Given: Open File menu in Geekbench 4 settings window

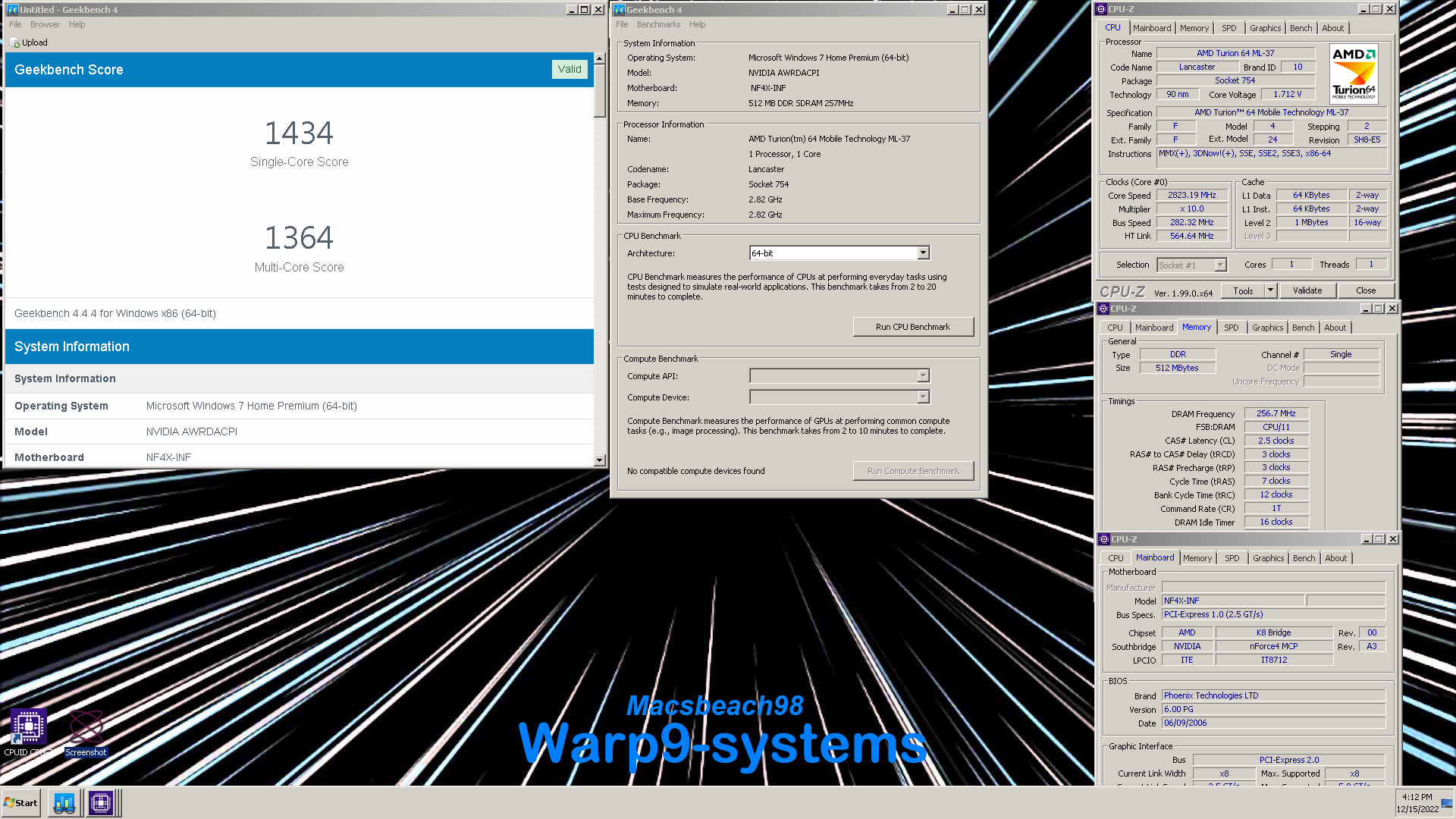Looking at the screenshot, I should coord(622,24).
